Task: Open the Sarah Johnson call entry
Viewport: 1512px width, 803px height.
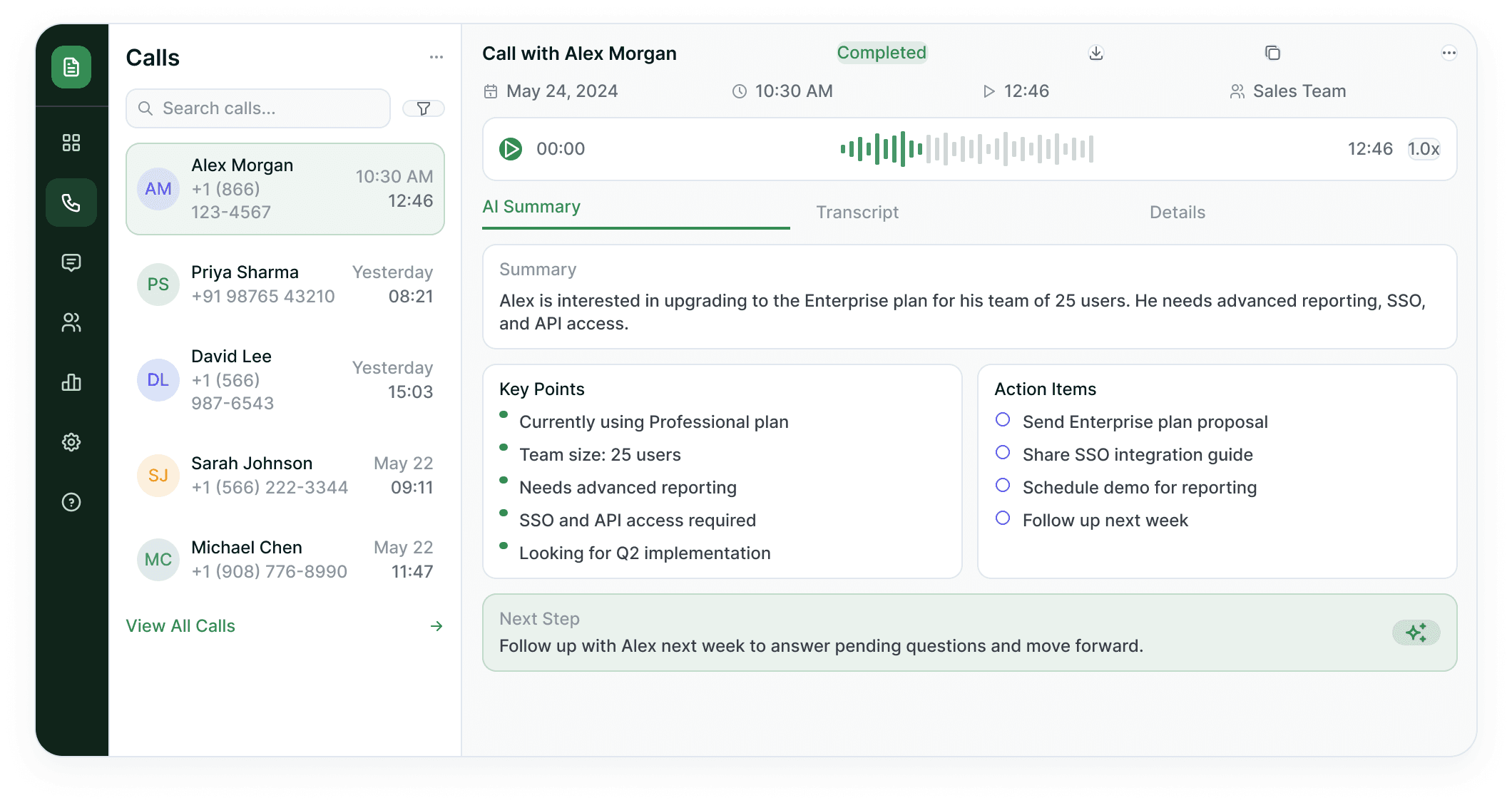Action: click(x=285, y=476)
